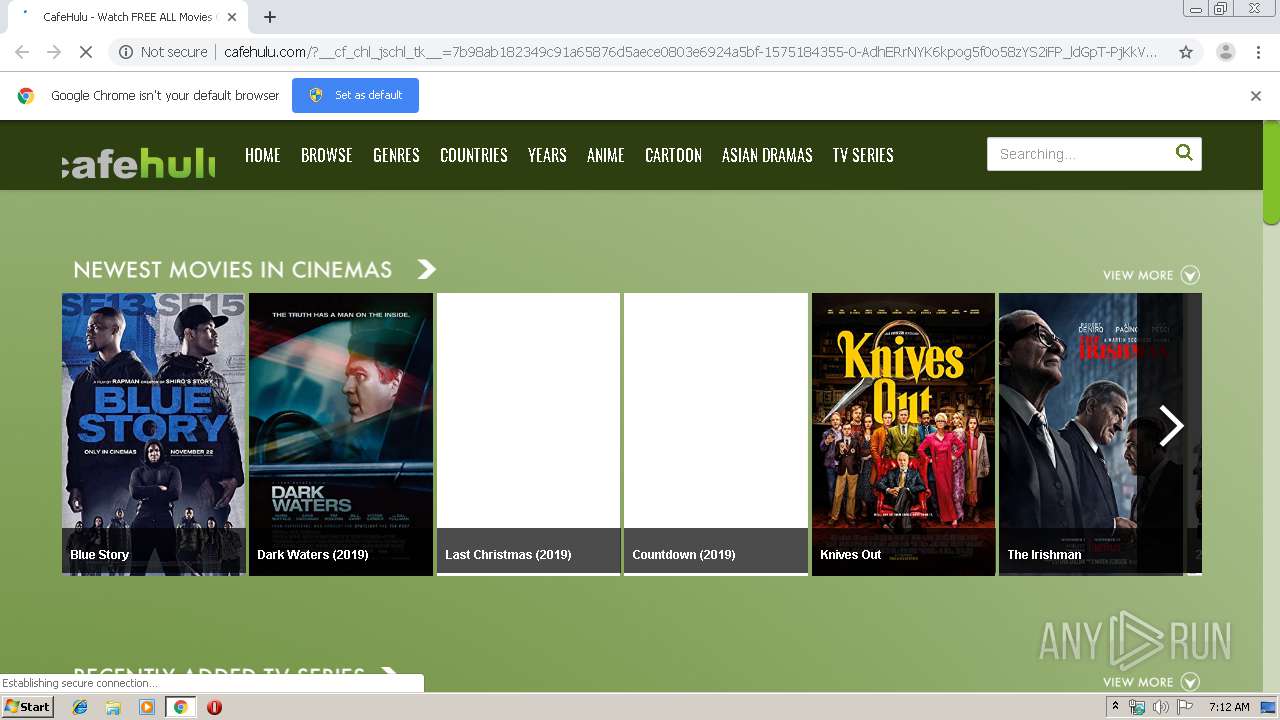The image size is (1280, 720).
Task: Go to HOME menu item
Action: click(263, 155)
